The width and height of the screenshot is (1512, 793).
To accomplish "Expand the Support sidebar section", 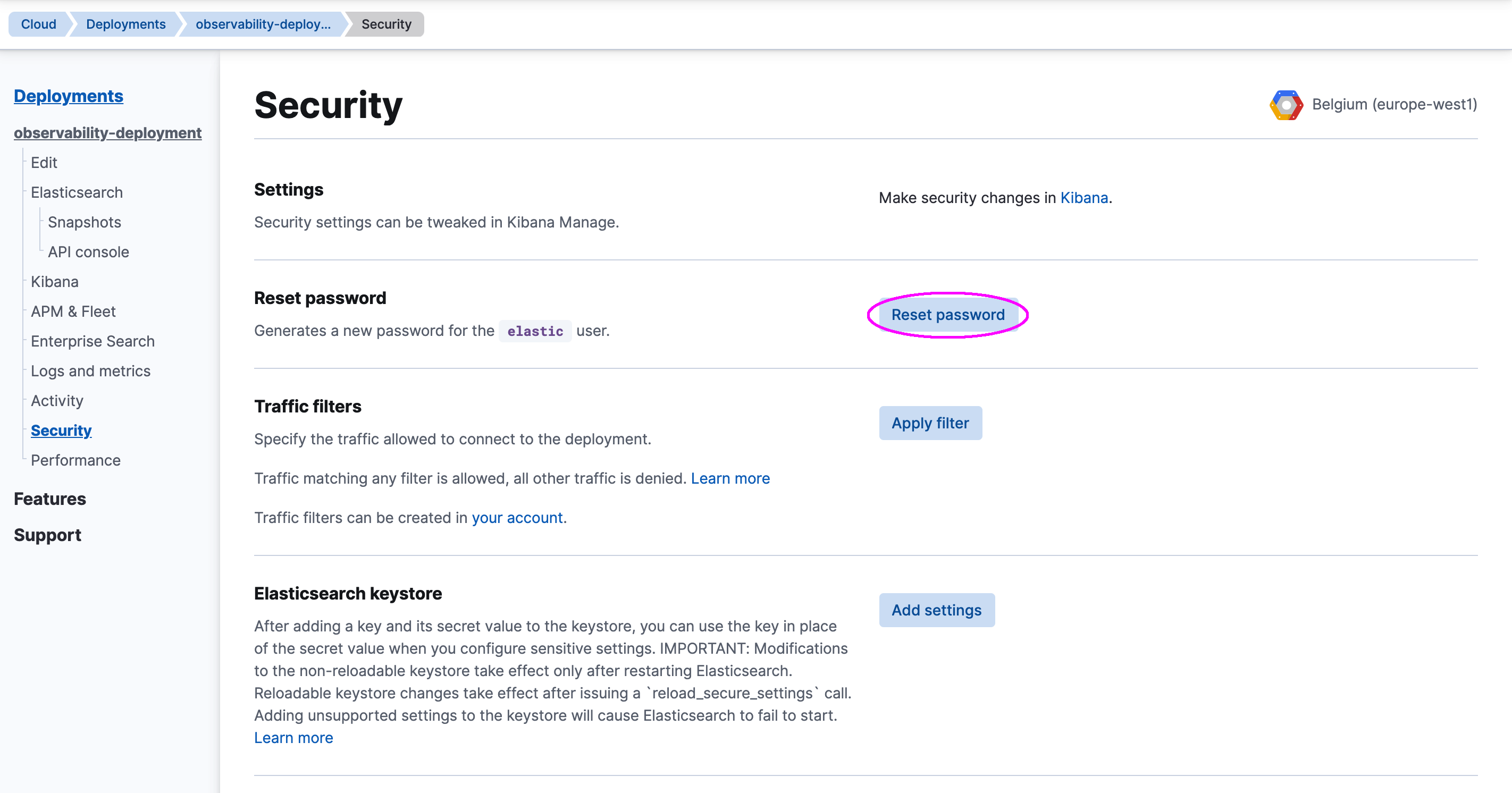I will click(47, 535).
